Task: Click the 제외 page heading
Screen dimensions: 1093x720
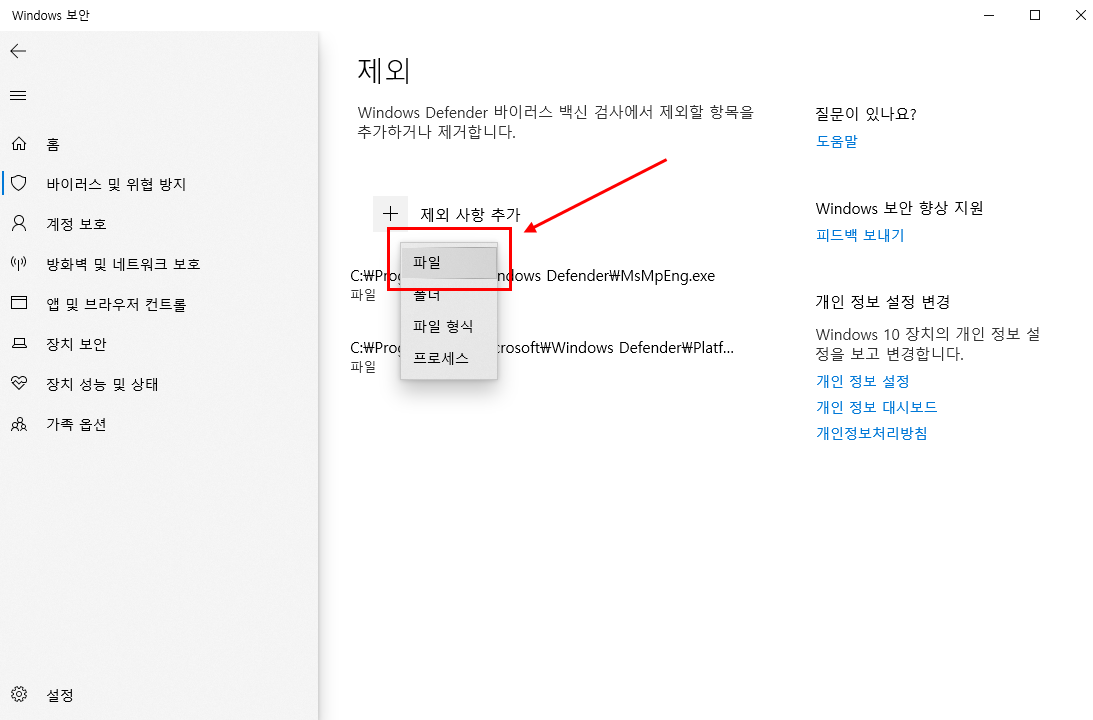Action: (384, 71)
